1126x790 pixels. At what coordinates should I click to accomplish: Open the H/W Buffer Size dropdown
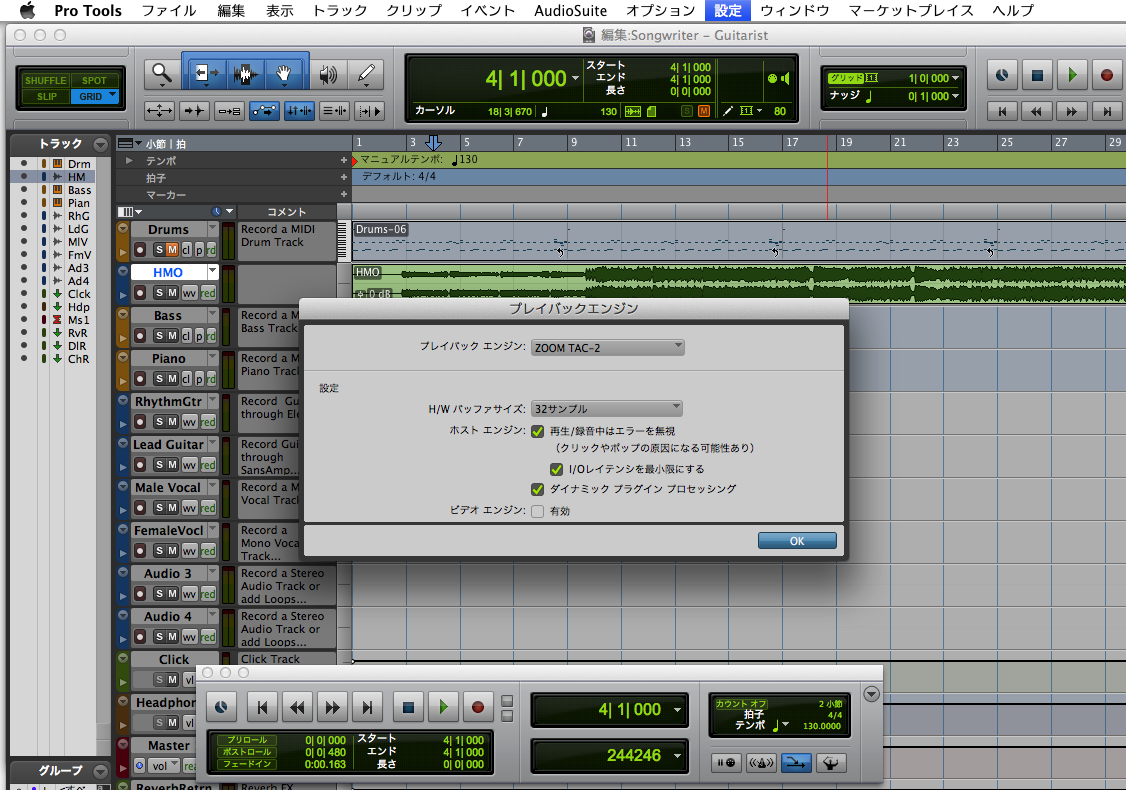pos(607,409)
